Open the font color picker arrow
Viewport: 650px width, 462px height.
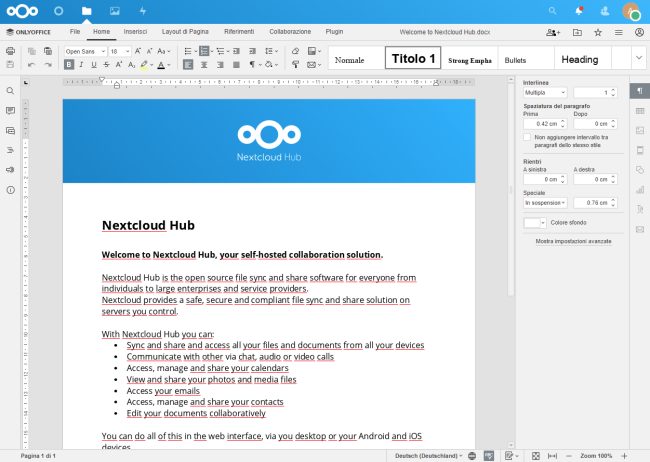pyautogui.click(x=169, y=65)
